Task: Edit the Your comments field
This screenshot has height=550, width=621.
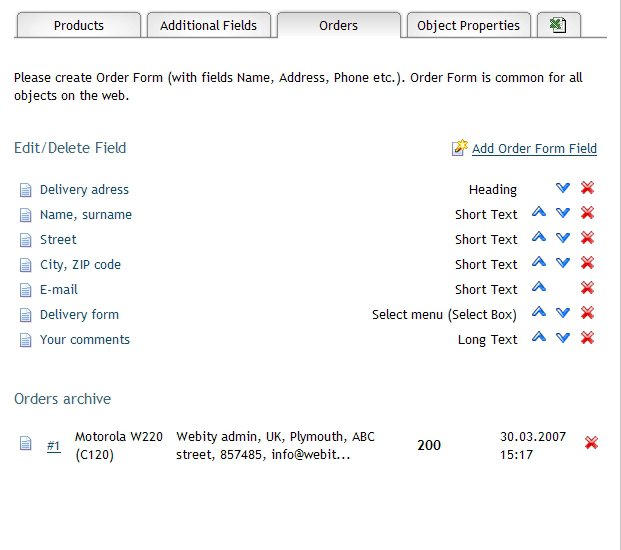Action: 85,340
